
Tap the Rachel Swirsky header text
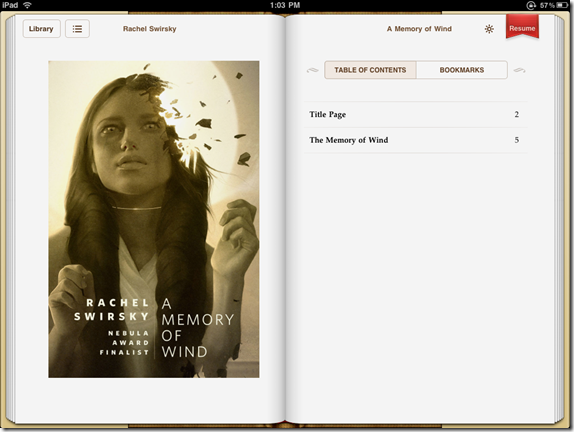(x=150, y=29)
